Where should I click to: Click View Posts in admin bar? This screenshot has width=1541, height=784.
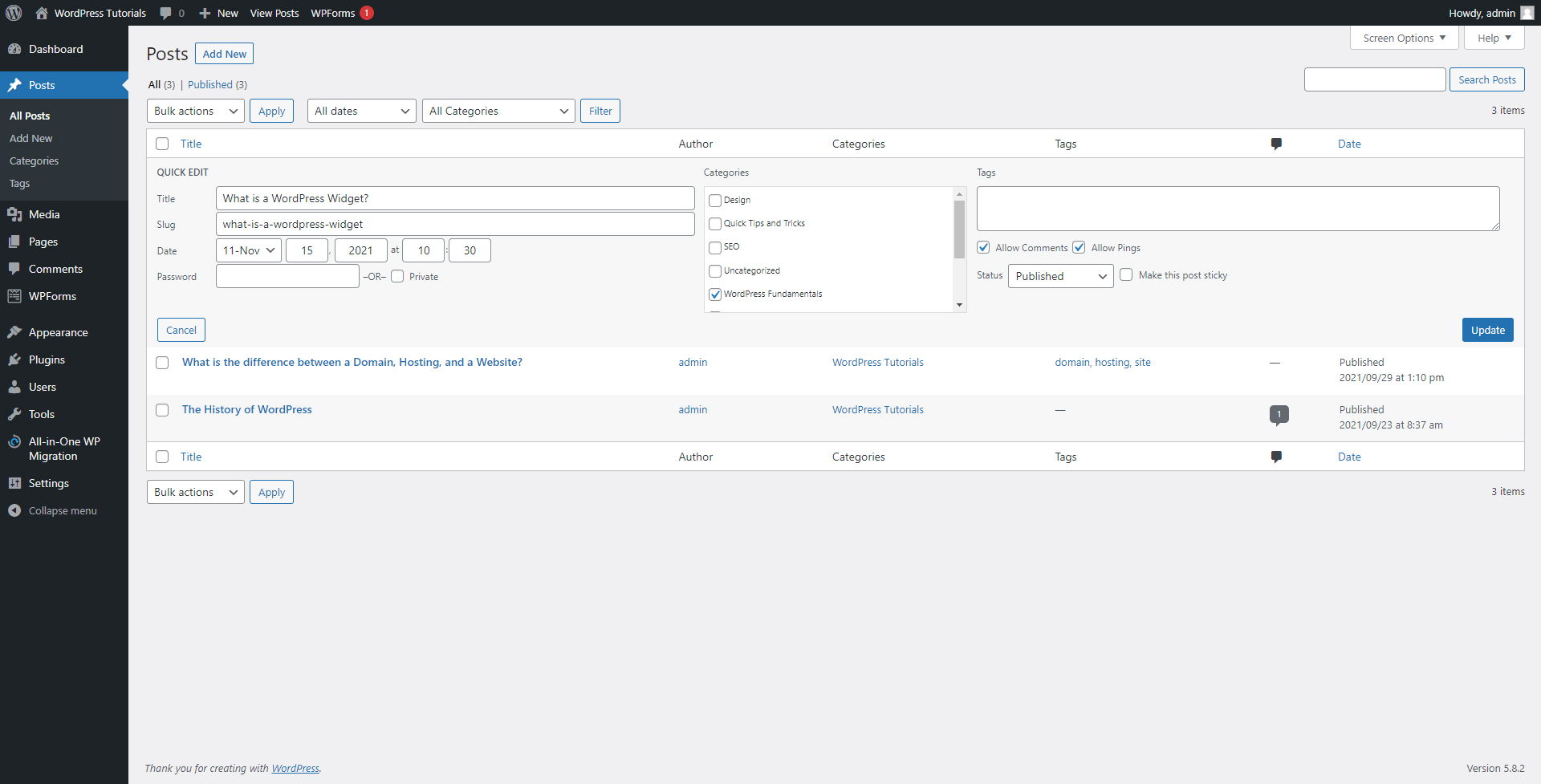click(274, 13)
